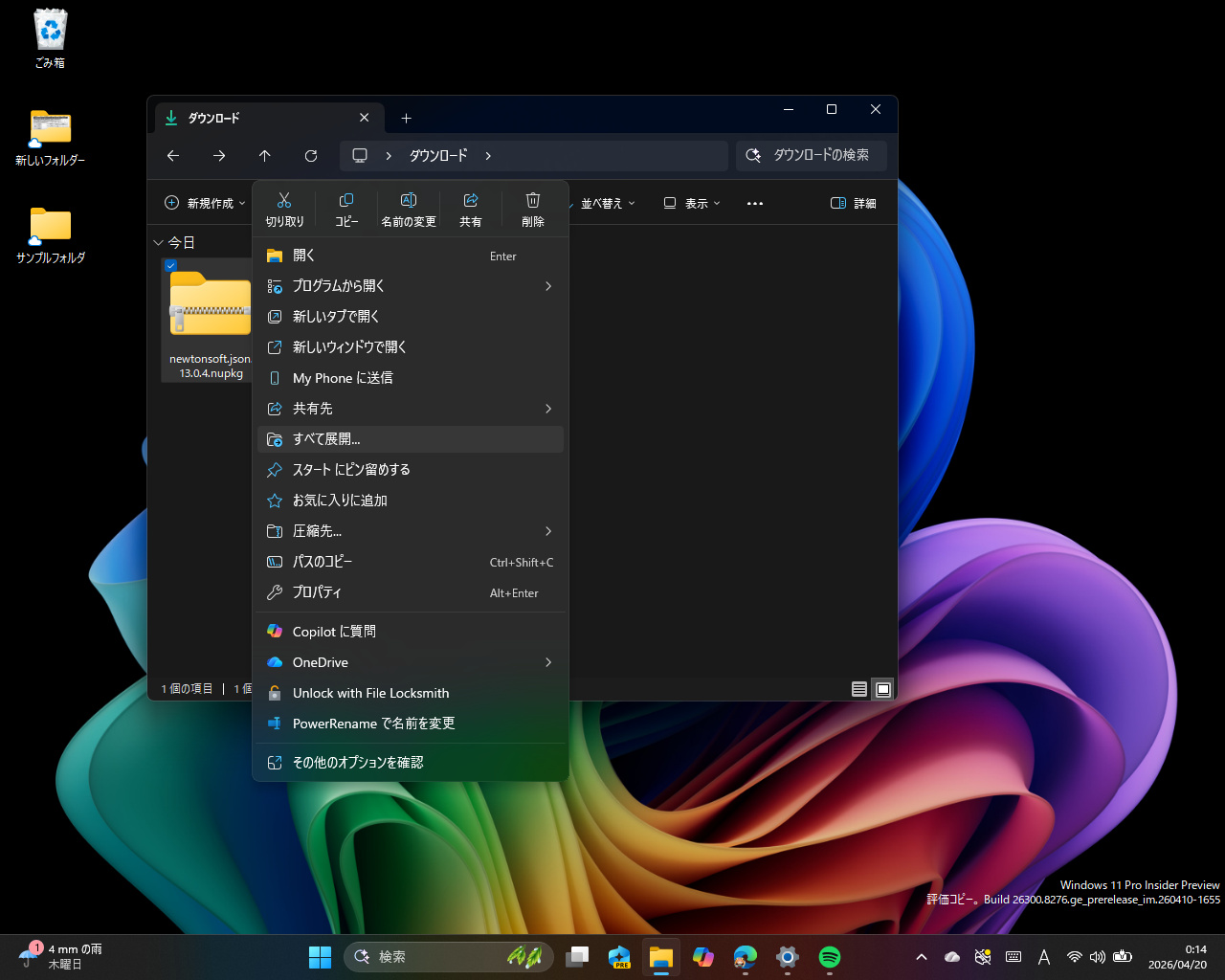Switch to list view with the details layout icon
The height and width of the screenshot is (980, 1225).
pos(858,689)
